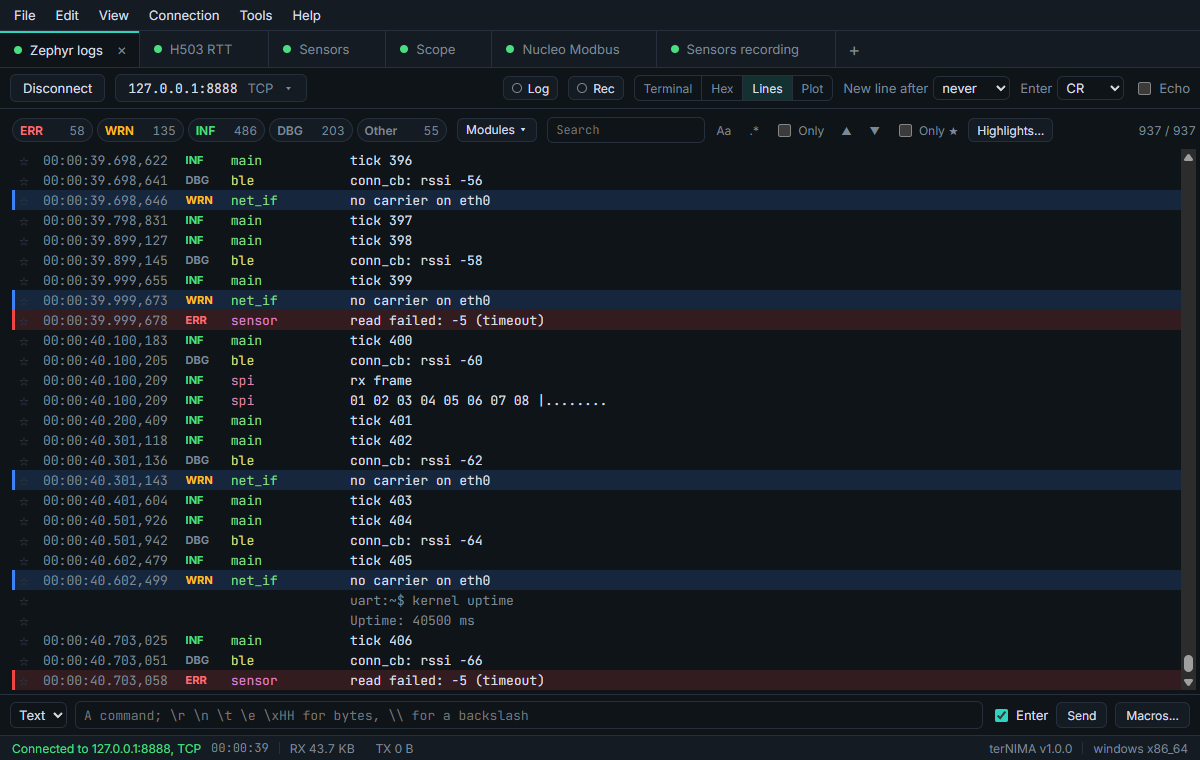
Task: Toggle the Other 55 filter
Action: [x=401, y=131]
